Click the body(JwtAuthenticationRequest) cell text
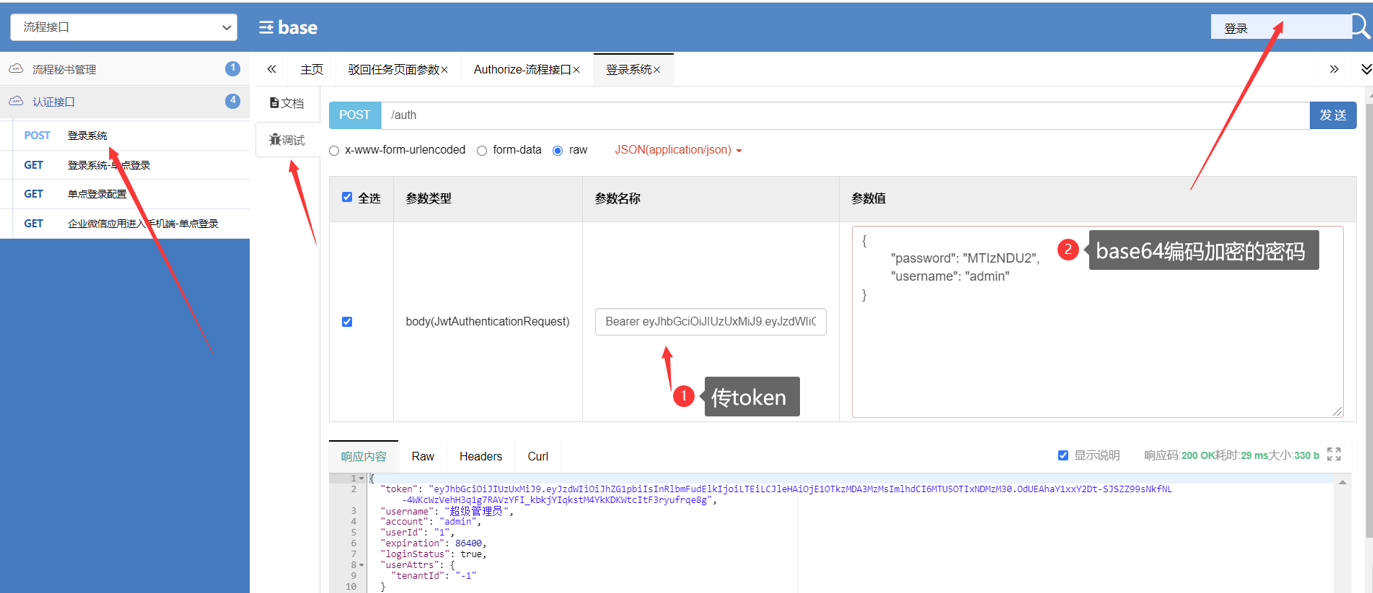The image size is (1373, 593). tap(487, 321)
